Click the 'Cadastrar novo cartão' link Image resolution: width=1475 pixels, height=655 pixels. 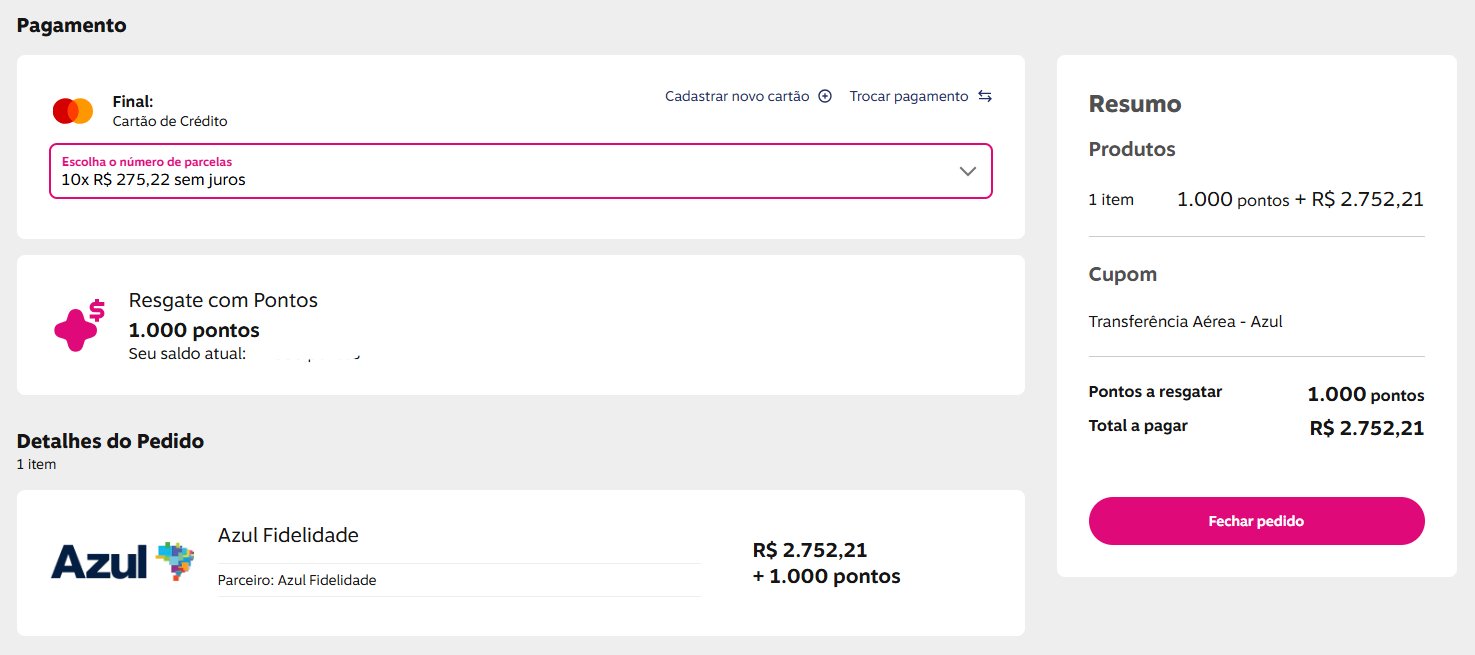click(x=737, y=96)
